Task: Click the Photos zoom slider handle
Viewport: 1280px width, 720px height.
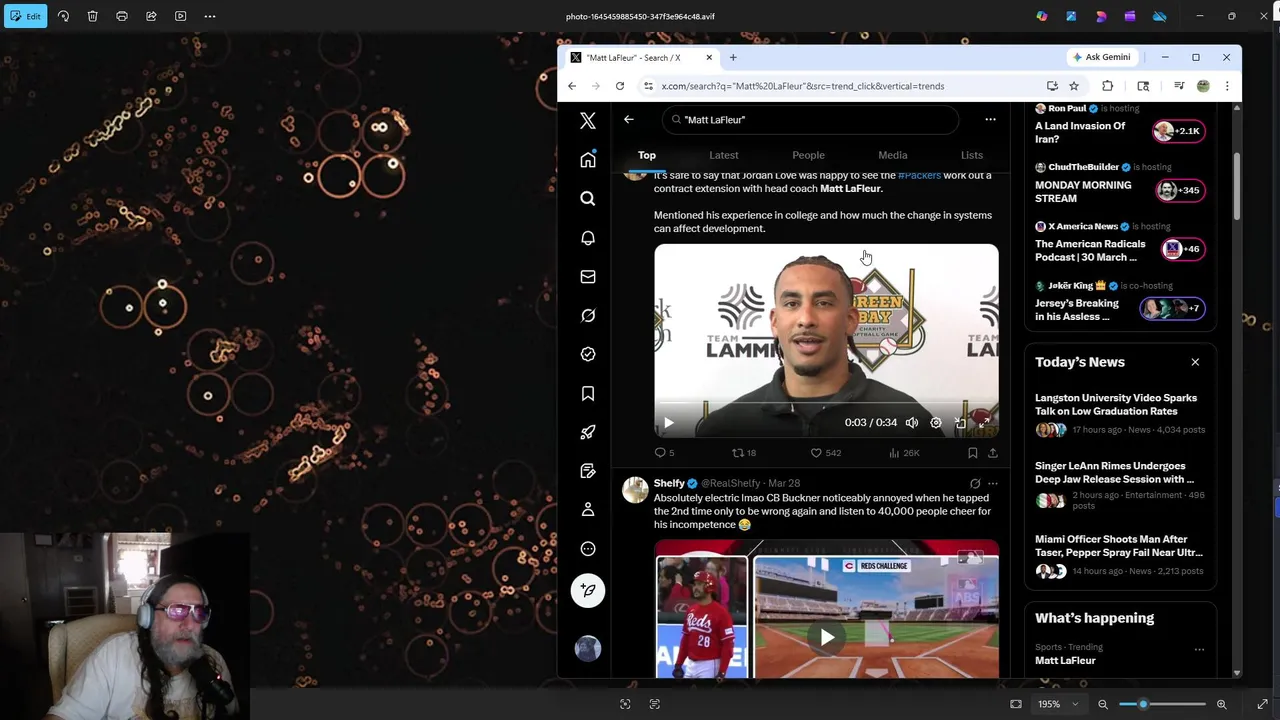Action: click(1143, 704)
